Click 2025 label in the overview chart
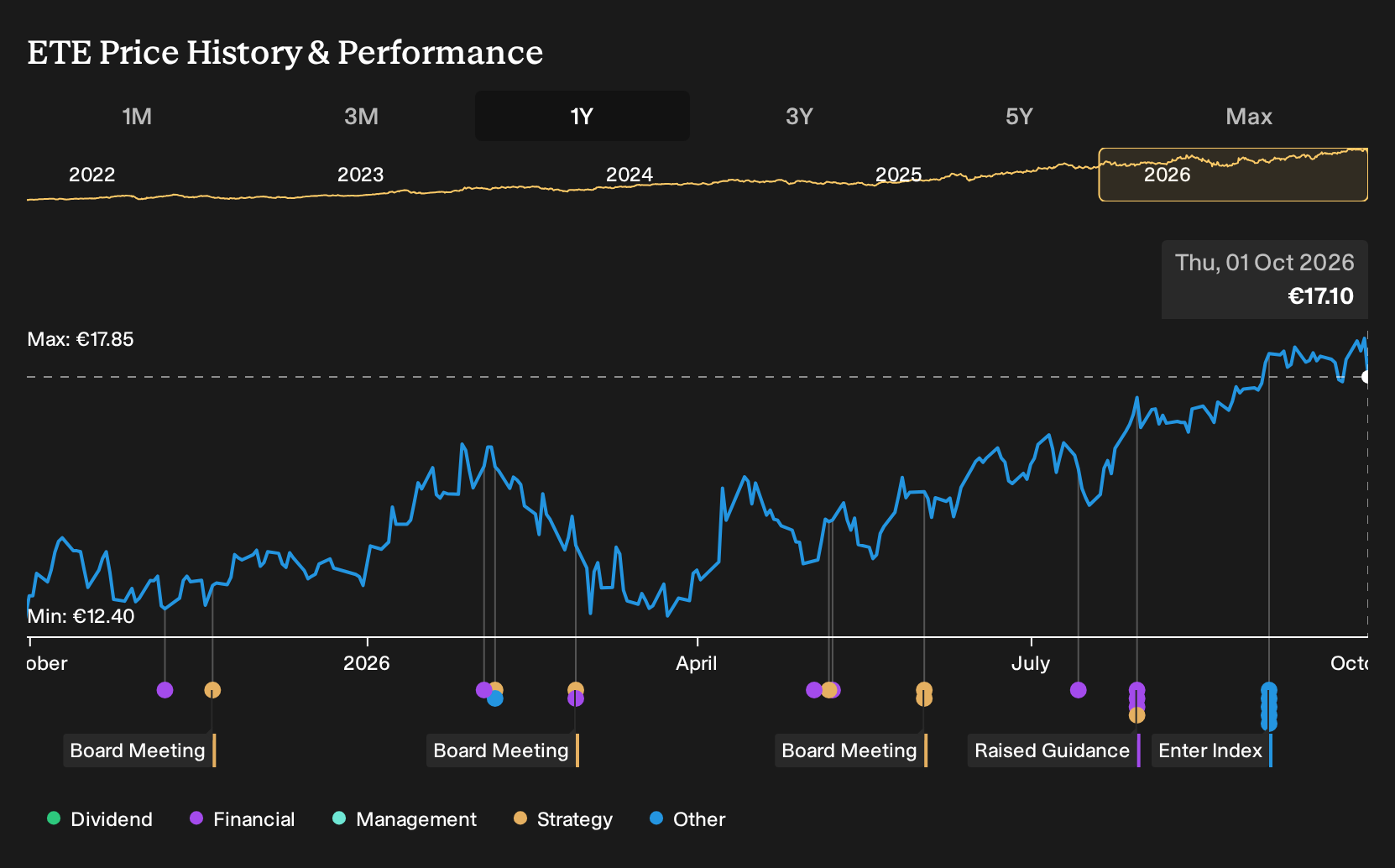The width and height of the screenshot is (1395, 868). [898, 175]
